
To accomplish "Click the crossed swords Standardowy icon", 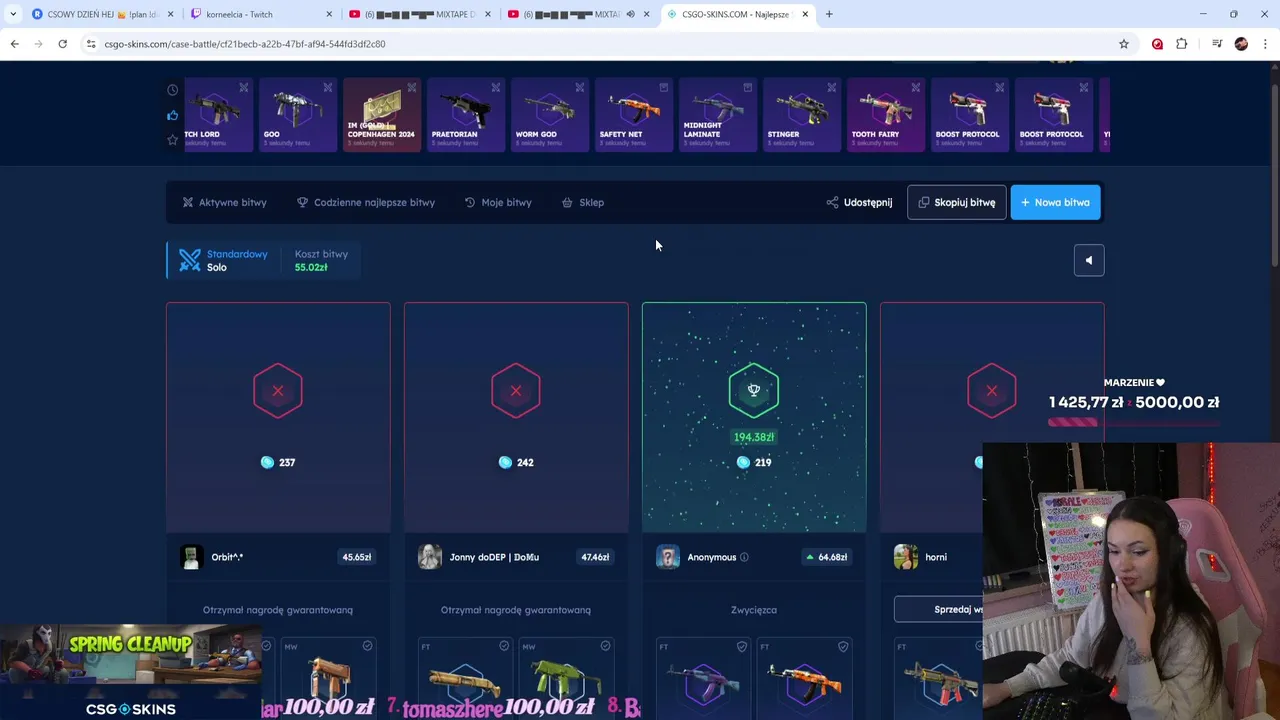I will (x=190, y=260).
